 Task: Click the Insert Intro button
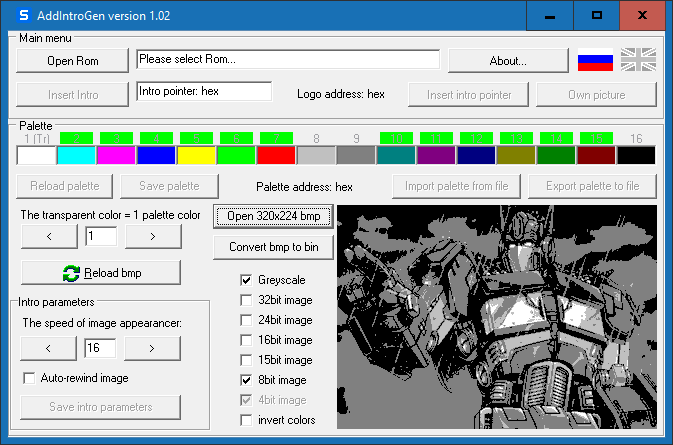pyautogui.click(x=73, y=94)
